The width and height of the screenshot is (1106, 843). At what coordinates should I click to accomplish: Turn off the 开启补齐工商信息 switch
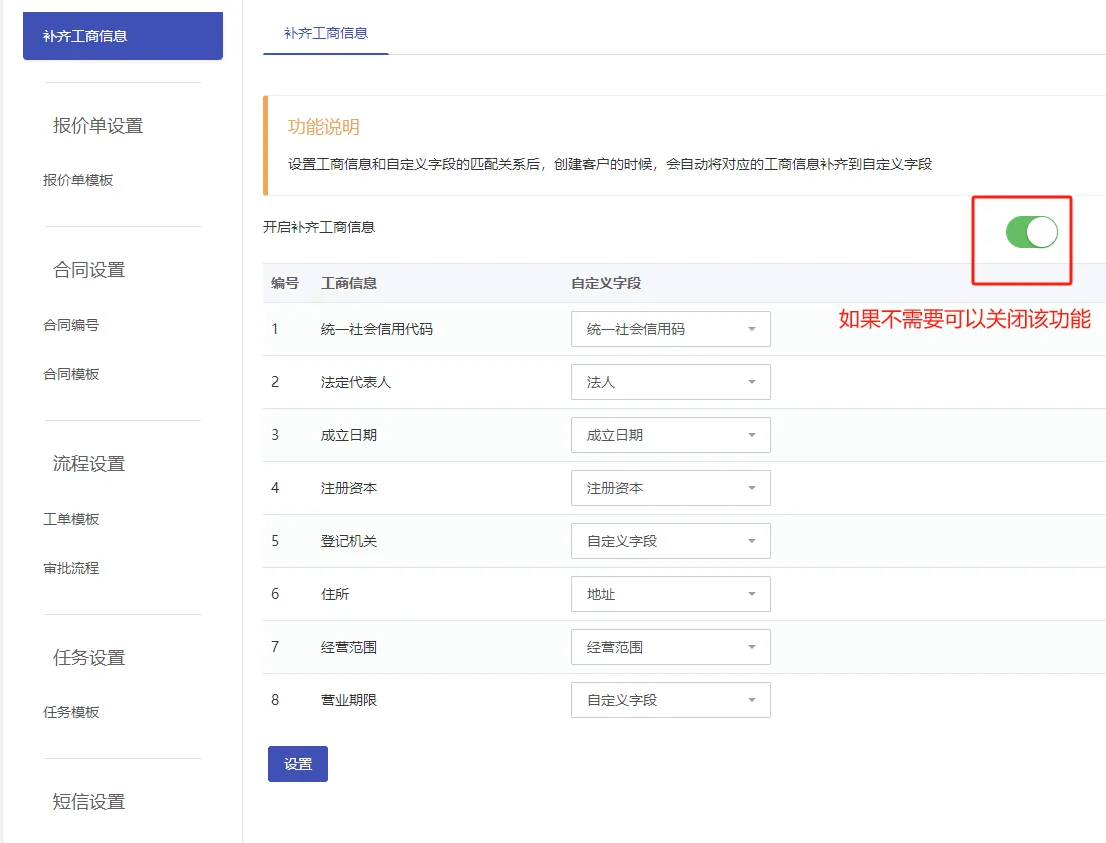click(x=1031, y=232)
